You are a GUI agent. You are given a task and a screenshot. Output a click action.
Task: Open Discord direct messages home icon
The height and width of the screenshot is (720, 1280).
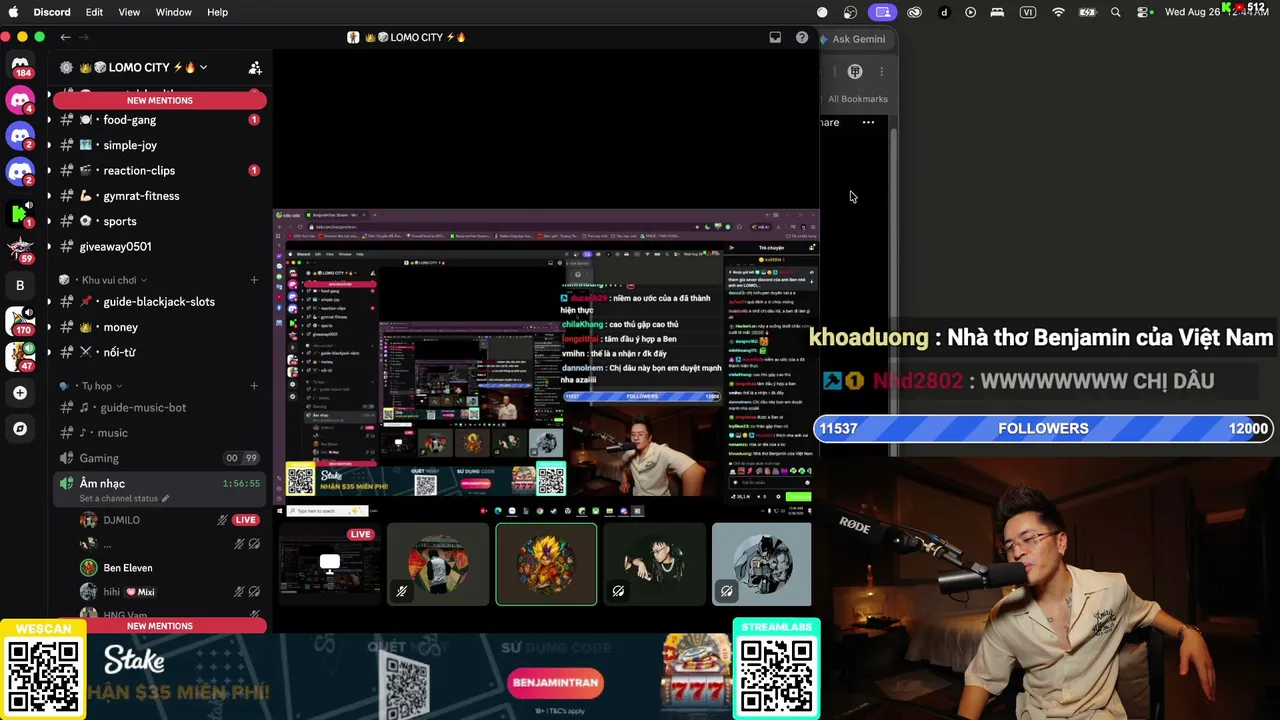(20, 66)
